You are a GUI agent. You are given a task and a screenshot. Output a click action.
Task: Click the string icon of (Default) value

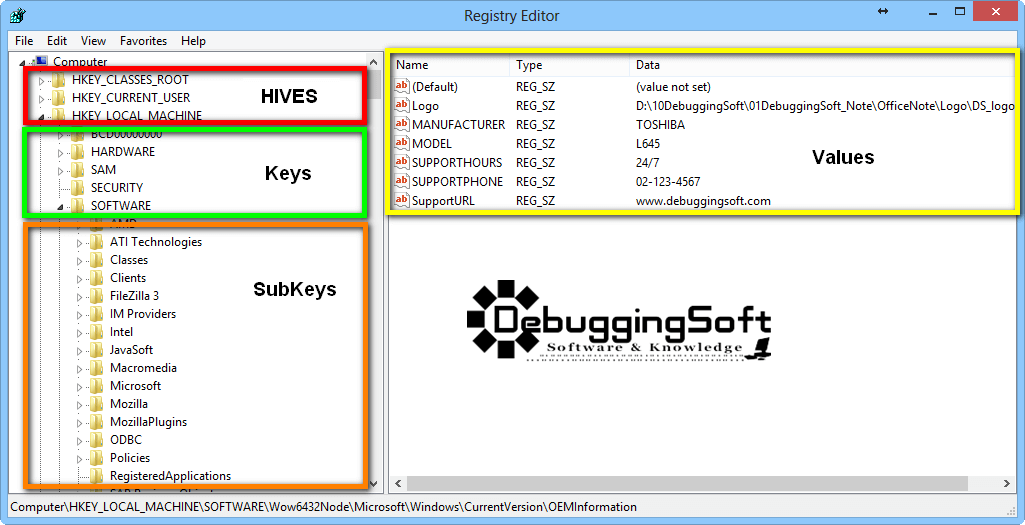pos(402,86)
